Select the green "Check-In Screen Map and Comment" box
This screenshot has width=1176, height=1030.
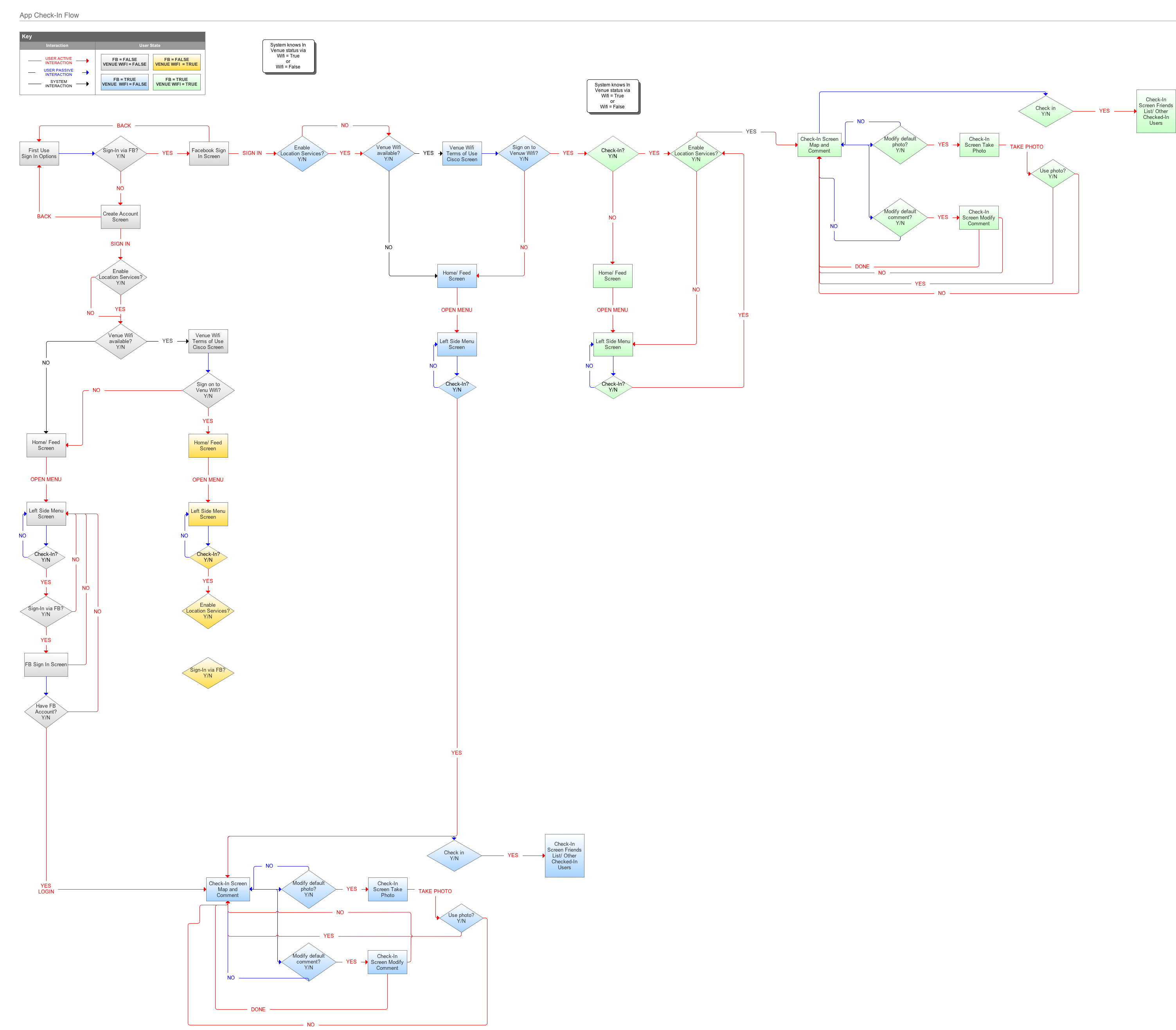[820, 145]
